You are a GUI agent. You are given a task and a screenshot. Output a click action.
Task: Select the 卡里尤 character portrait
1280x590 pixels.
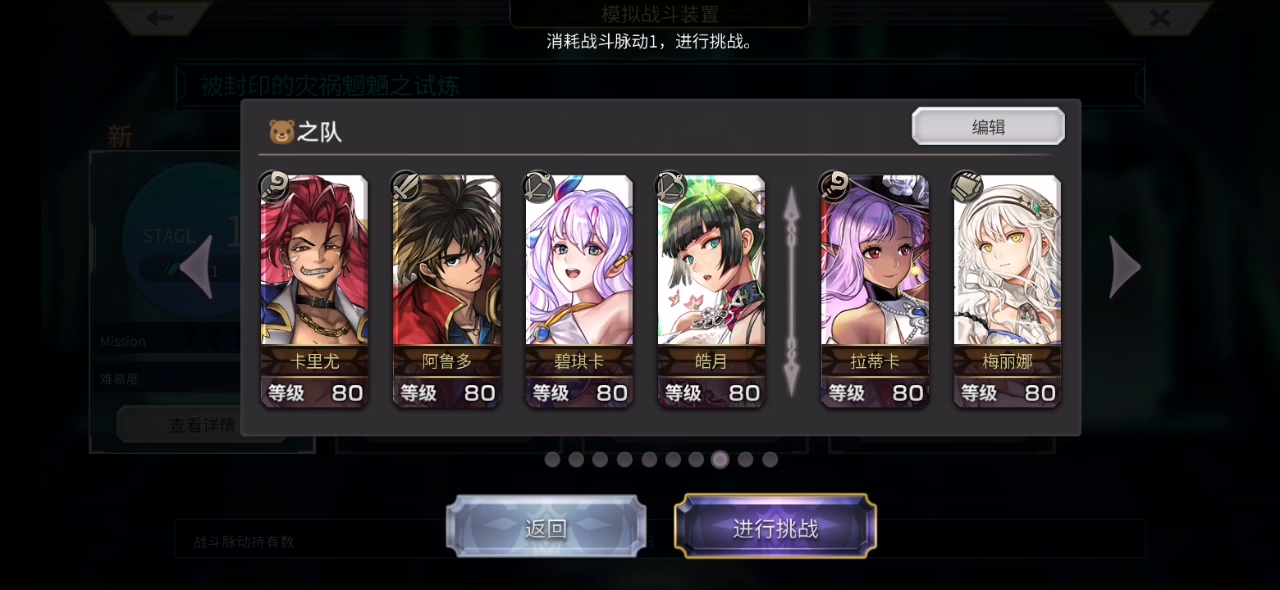point(314,260)
